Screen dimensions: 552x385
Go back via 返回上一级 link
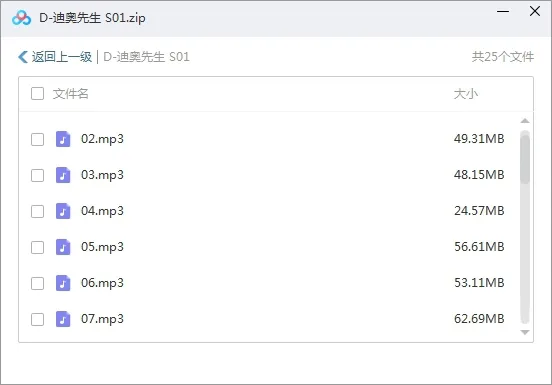click(62, 57)
